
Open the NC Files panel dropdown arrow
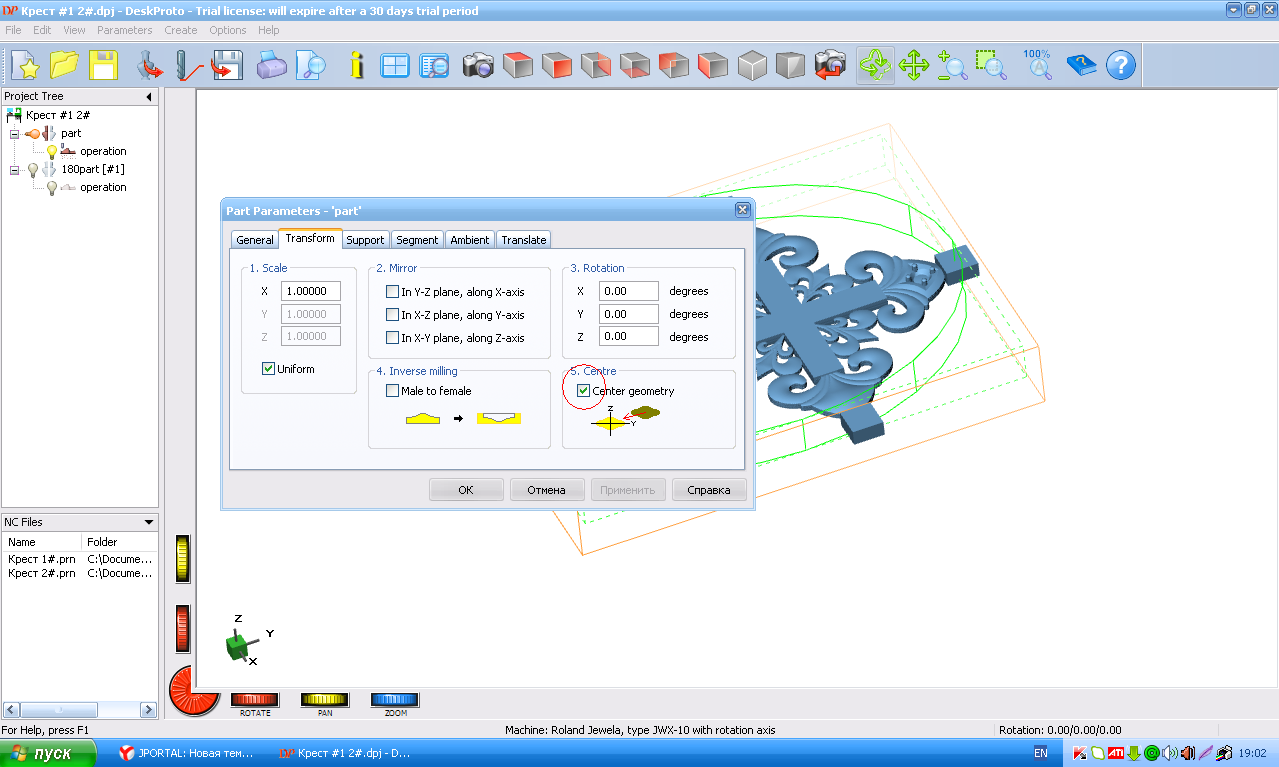(x=149, y=522)
